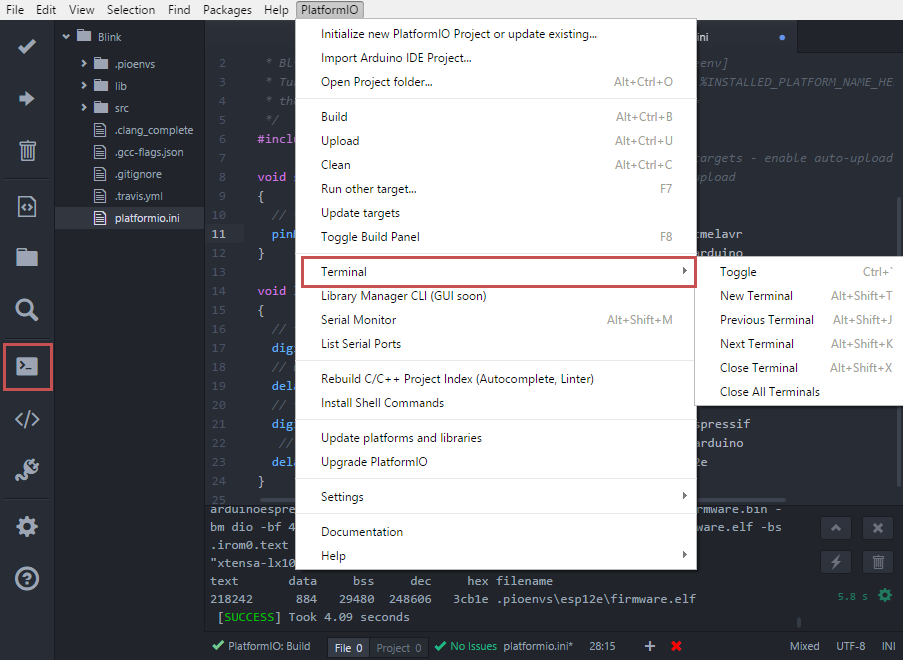This screenshot has width=903, height=660.
Task: Click the build panel lightning bolt icon
Action: [836, 562]
